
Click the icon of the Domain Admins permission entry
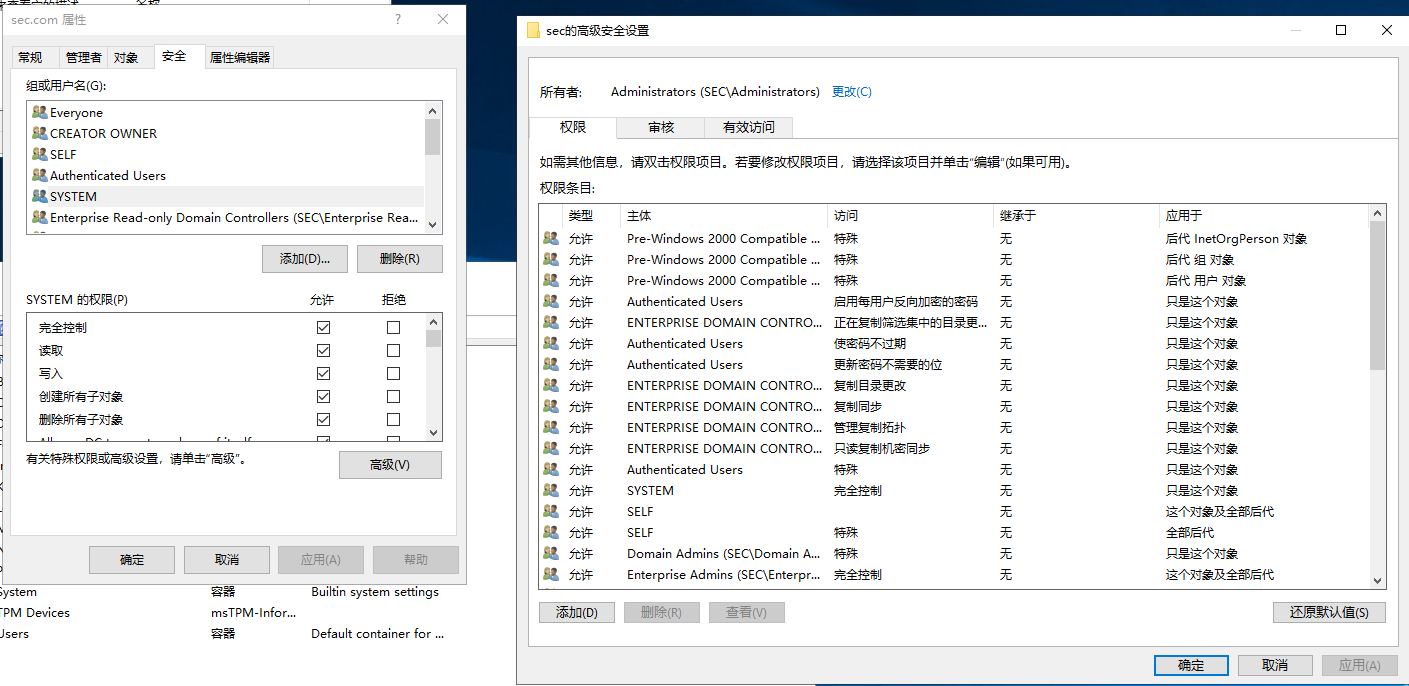point(551,554)
